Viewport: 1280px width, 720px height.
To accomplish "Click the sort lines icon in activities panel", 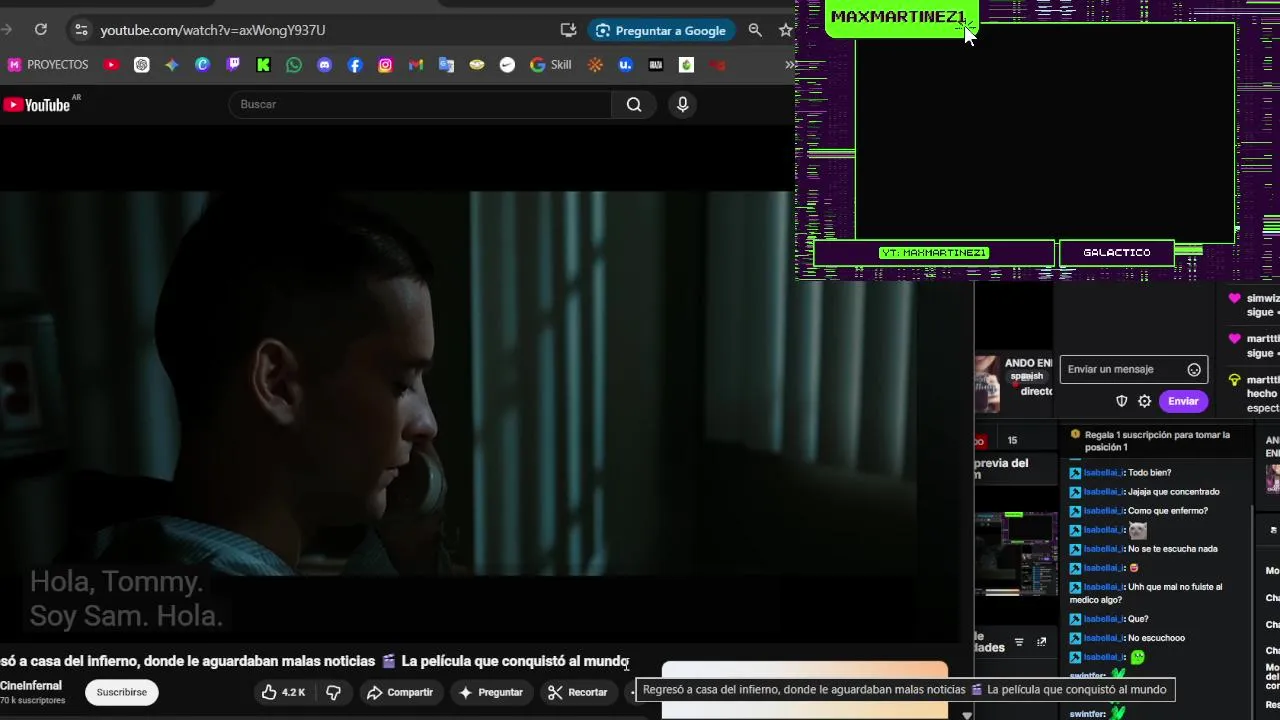I will tap(1019, 642).
